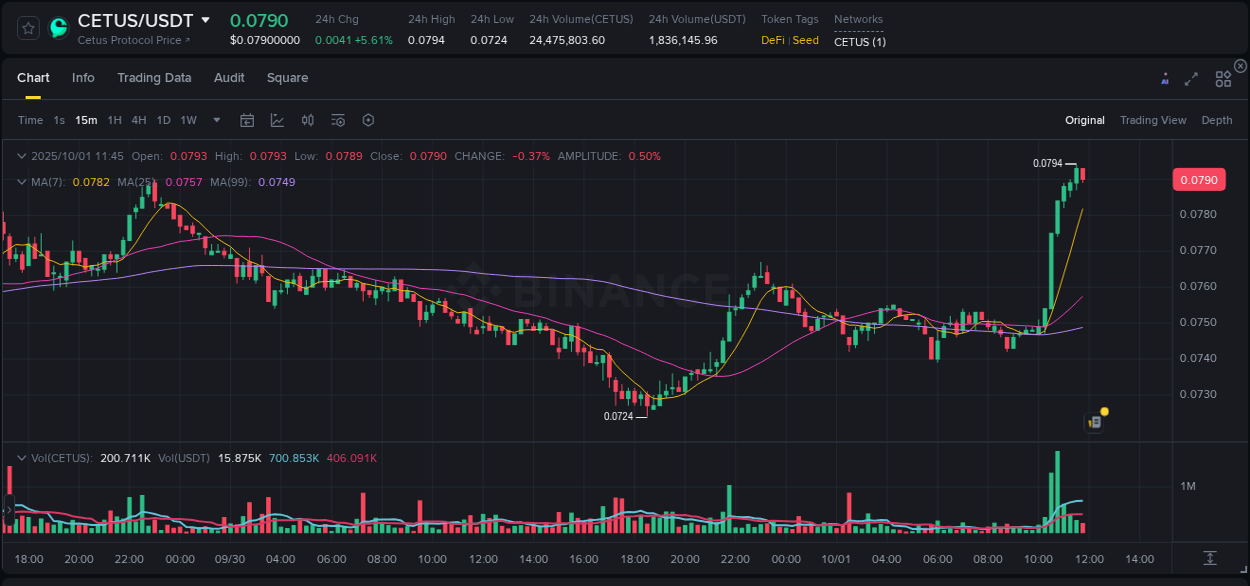The image size is (1250, 586).
Task: Click the AI assistant icon above the chart
Action: 1165,78
